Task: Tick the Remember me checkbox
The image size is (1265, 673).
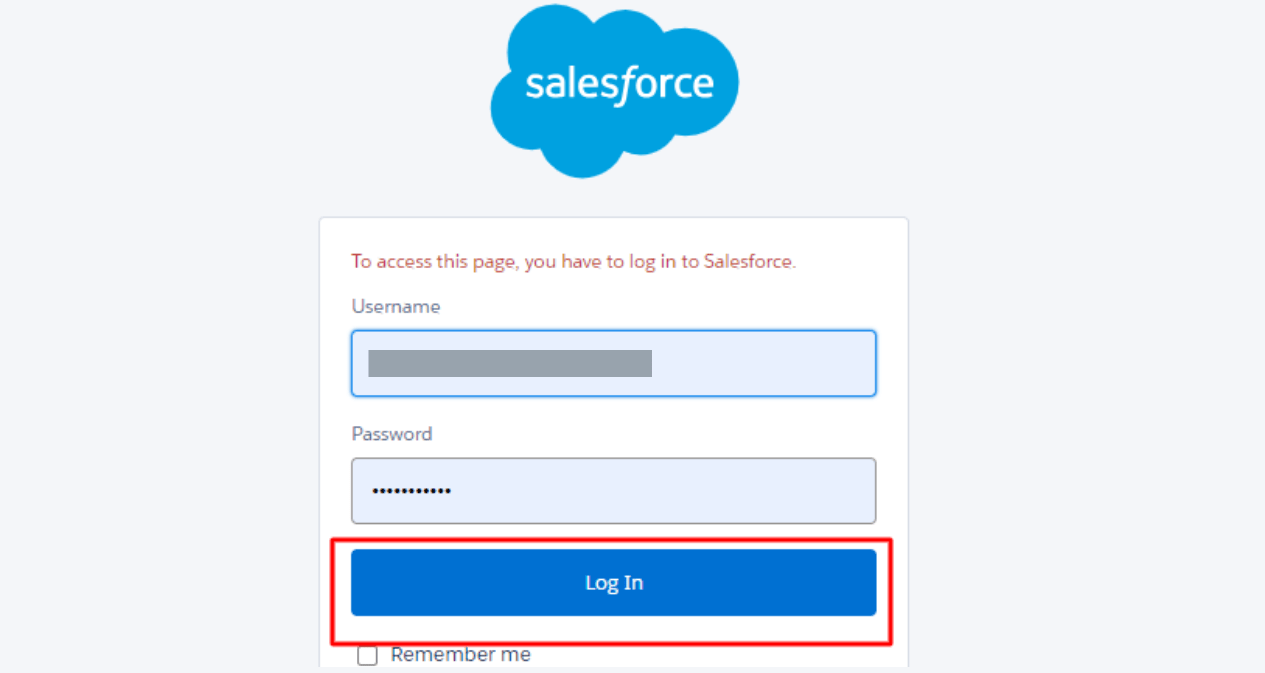Action: tap(368, 656)
